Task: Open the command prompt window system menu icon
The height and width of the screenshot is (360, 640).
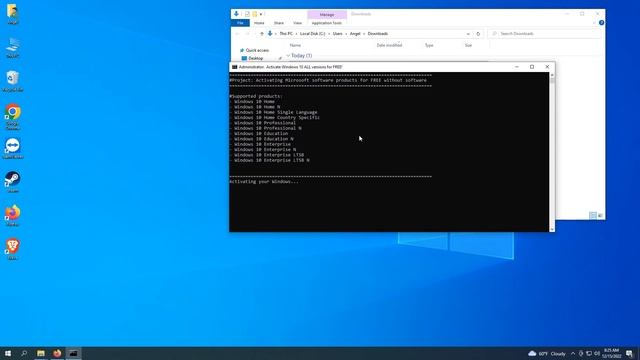Action: pyautogui.click(x=234, y=67)
